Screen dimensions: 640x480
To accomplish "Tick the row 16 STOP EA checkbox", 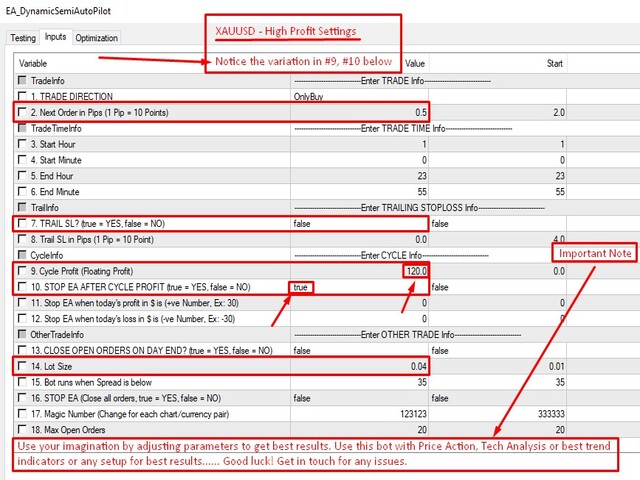I will (x=22, y=398).
